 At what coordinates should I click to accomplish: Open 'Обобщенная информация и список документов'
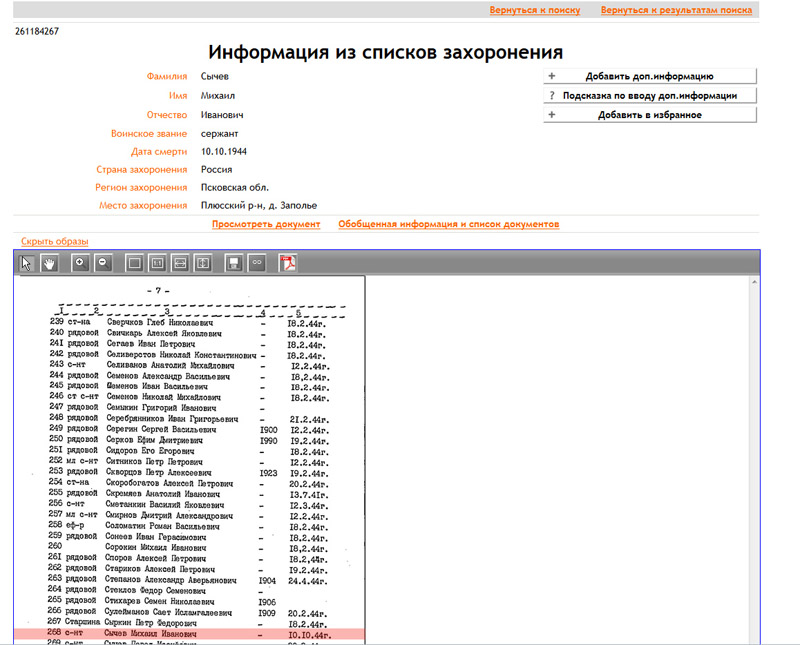pos(448,224)
